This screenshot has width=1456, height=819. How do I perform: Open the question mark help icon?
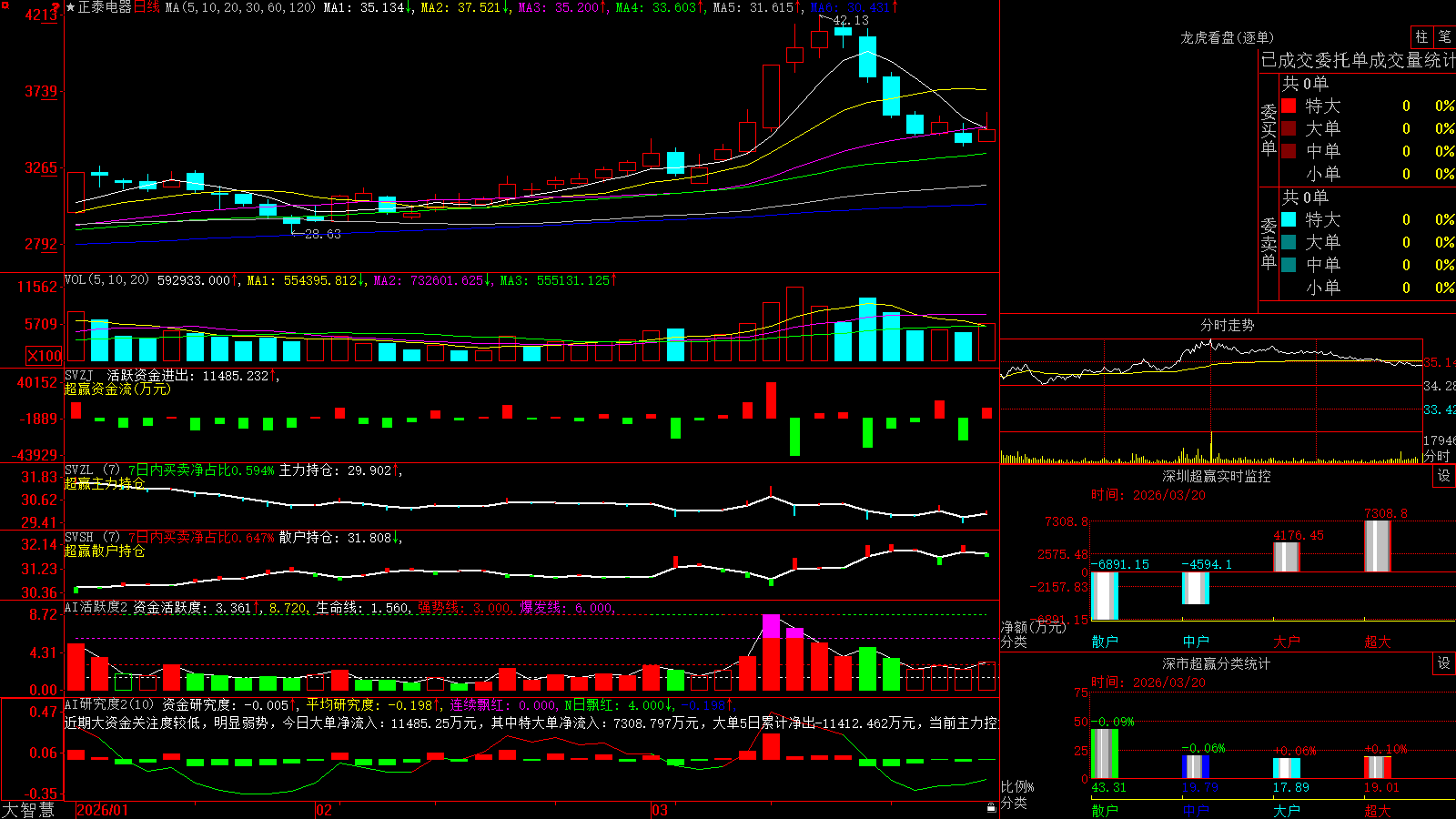click(56, 6)
